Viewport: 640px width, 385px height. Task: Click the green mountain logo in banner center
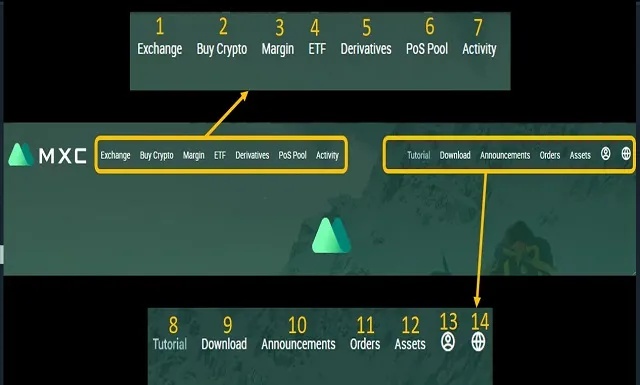[331, 235]
